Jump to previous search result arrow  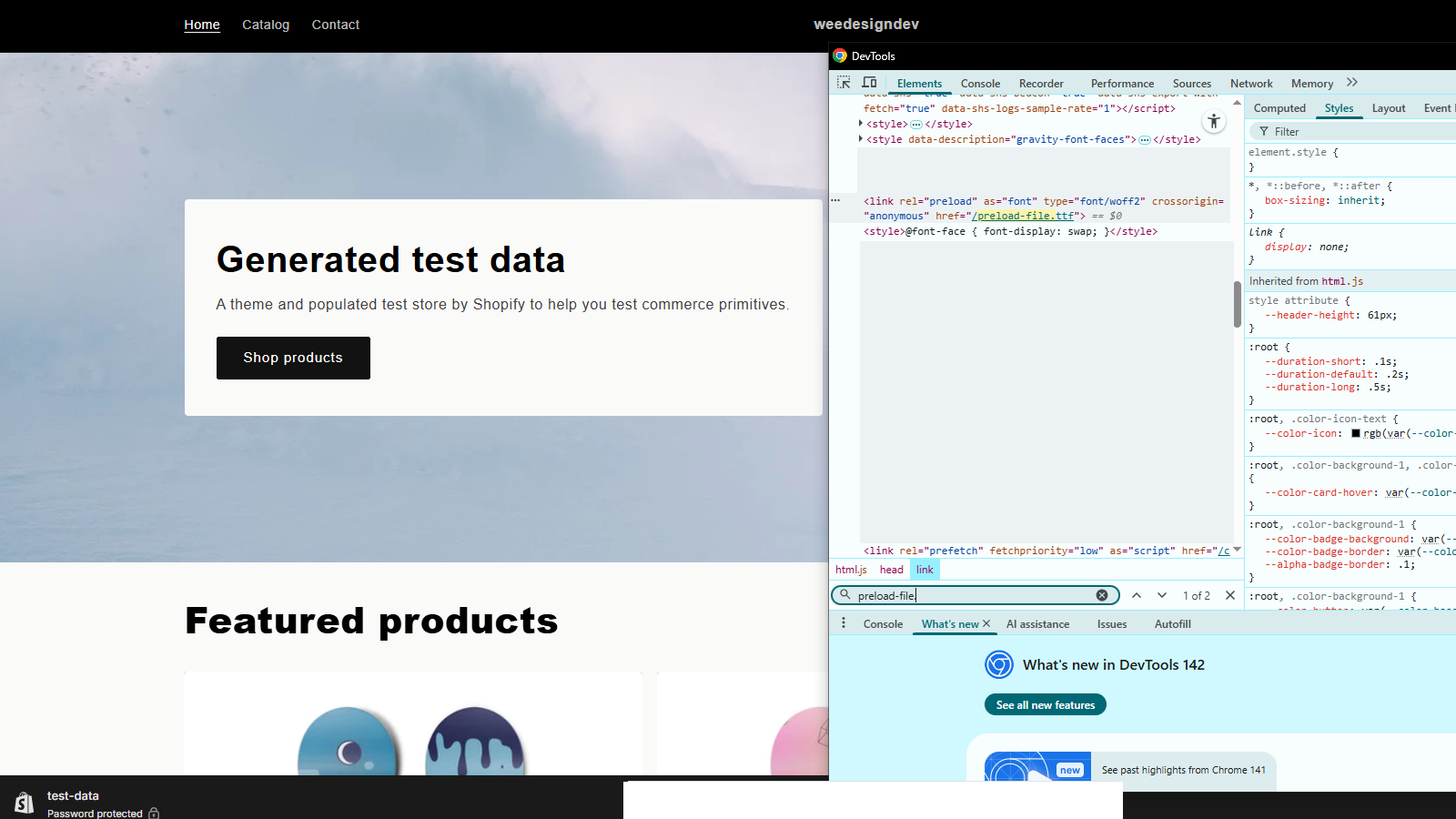(x=1137, y=595)
